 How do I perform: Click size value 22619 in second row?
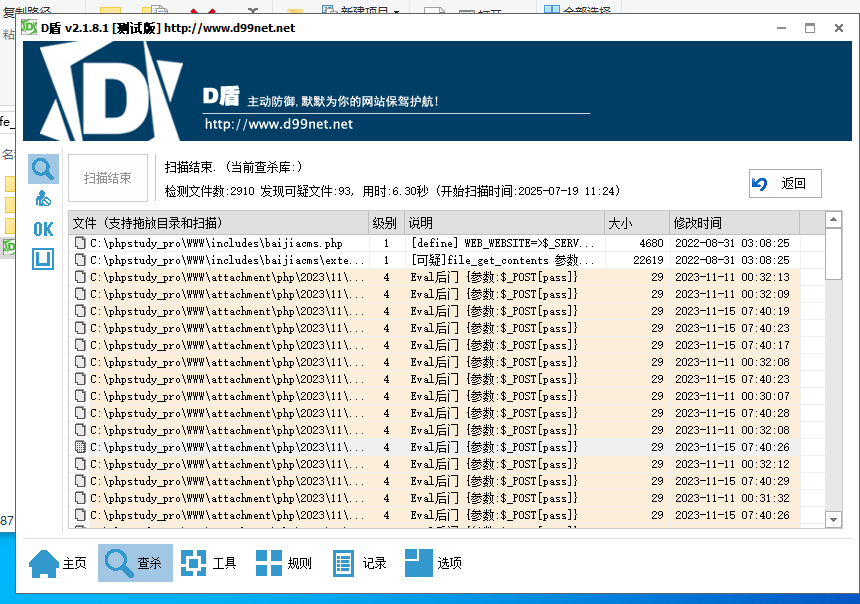tap(648, 260)
